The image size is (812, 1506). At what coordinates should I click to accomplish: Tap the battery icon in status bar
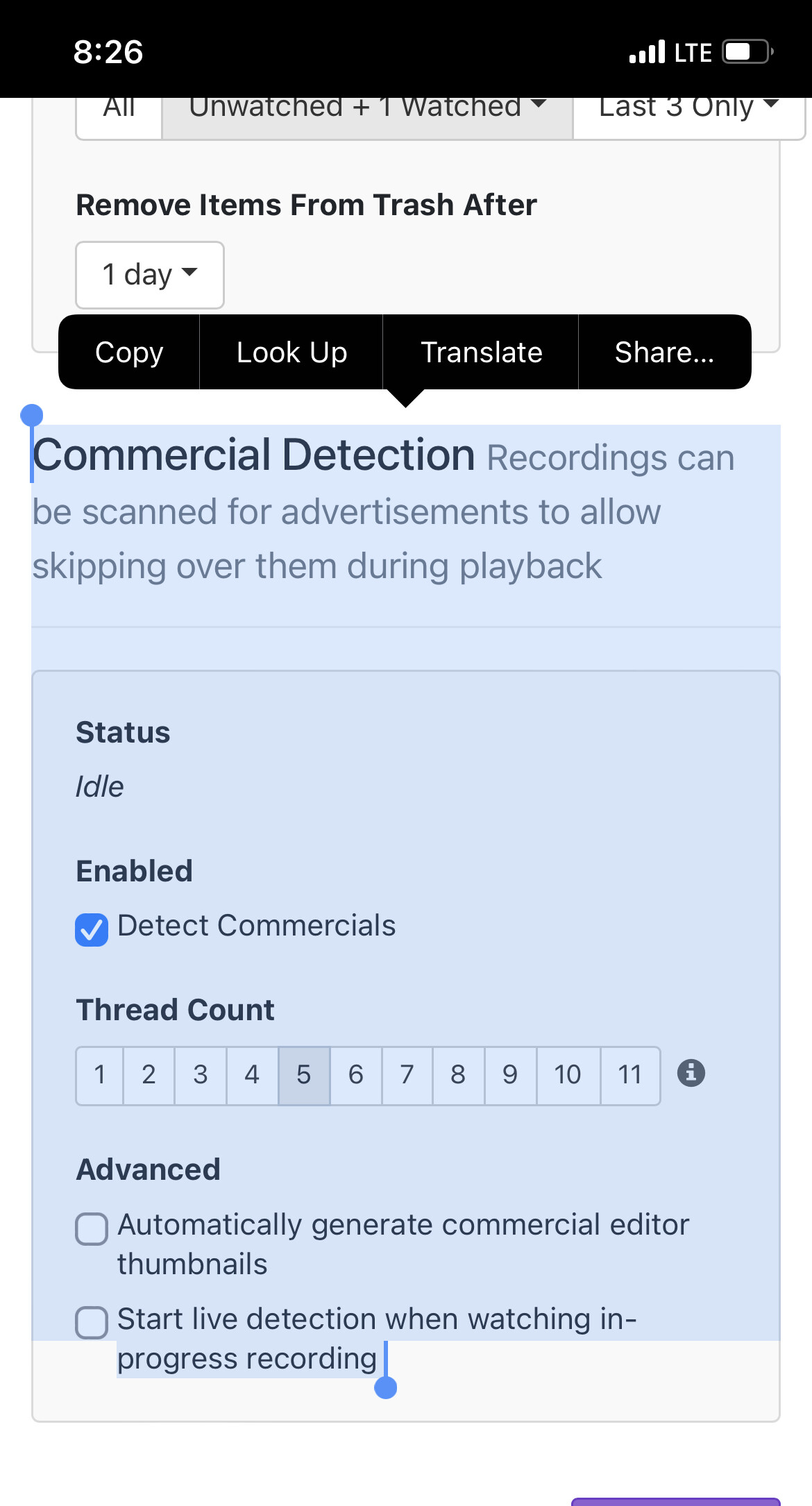pos(747,52)
